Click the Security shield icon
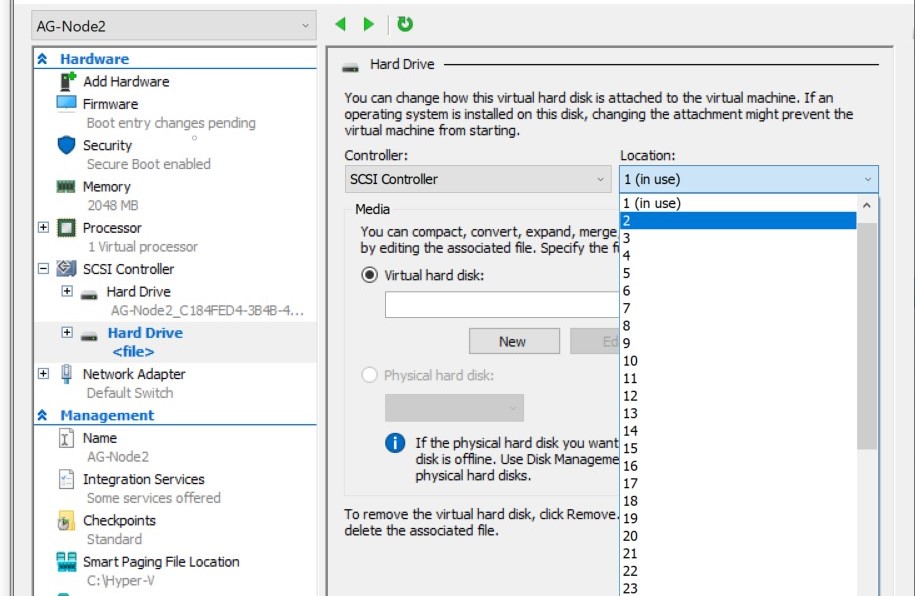The width and height of the screenshot is (915, 596). click(67, 145)
